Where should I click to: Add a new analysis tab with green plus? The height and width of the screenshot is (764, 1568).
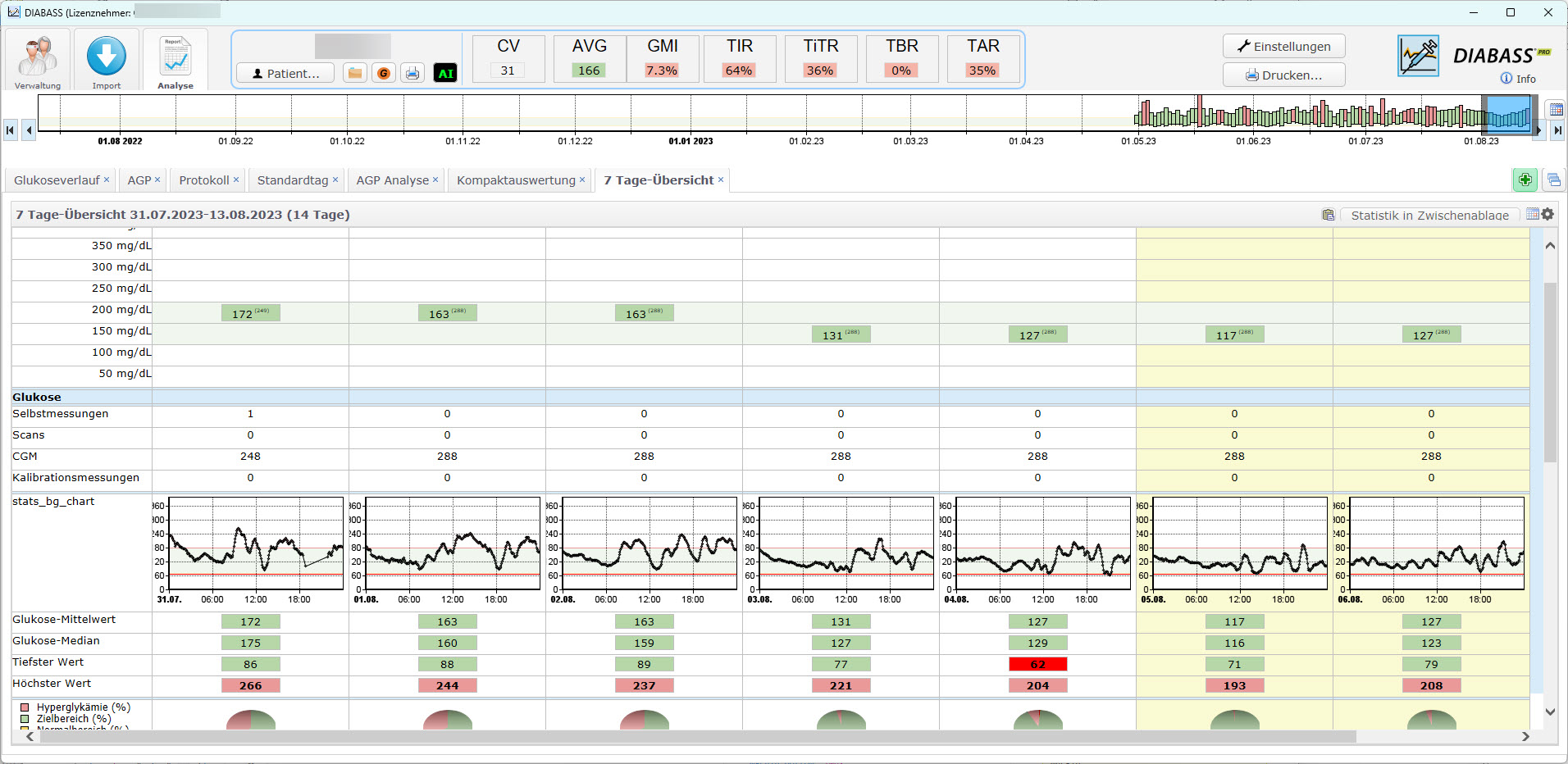click(1525, 180)
